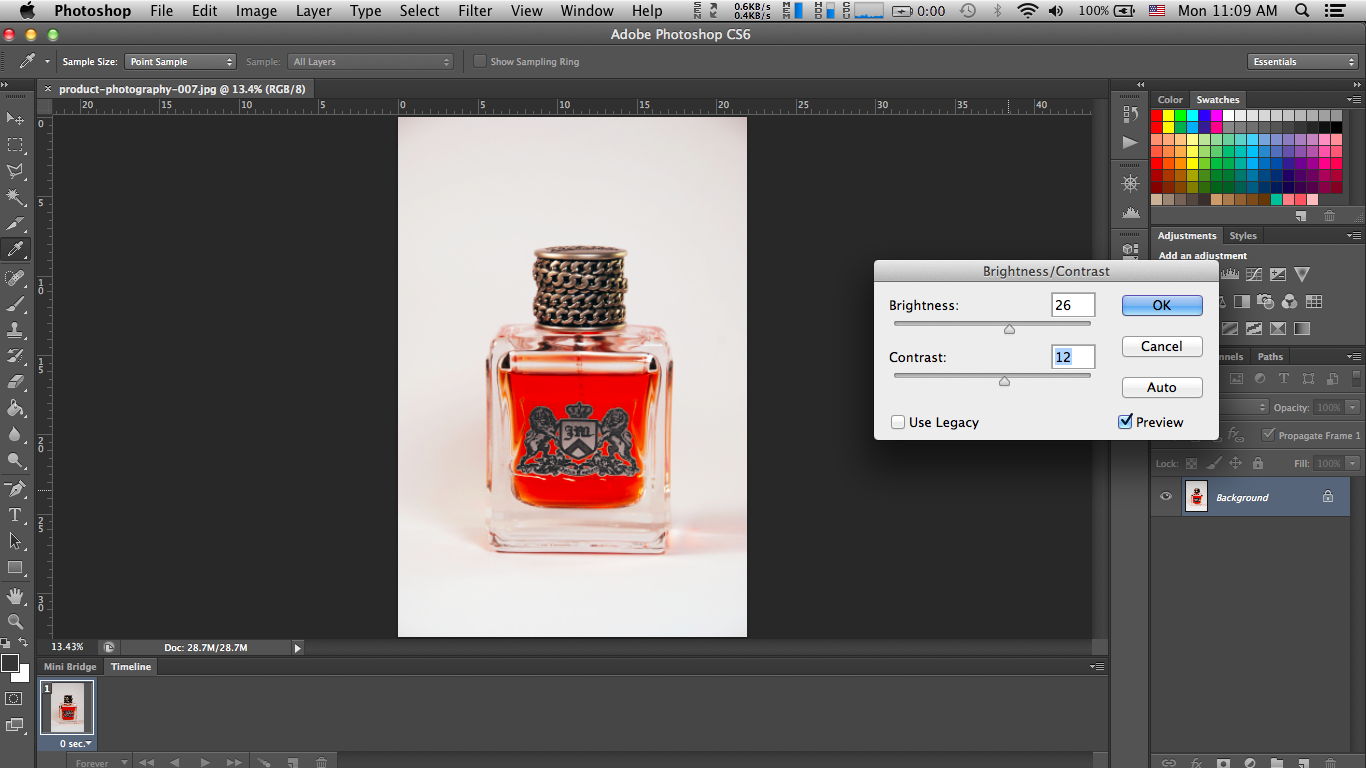Open the History panel icon
The image size is (1366, 768).
(1130, 114)
